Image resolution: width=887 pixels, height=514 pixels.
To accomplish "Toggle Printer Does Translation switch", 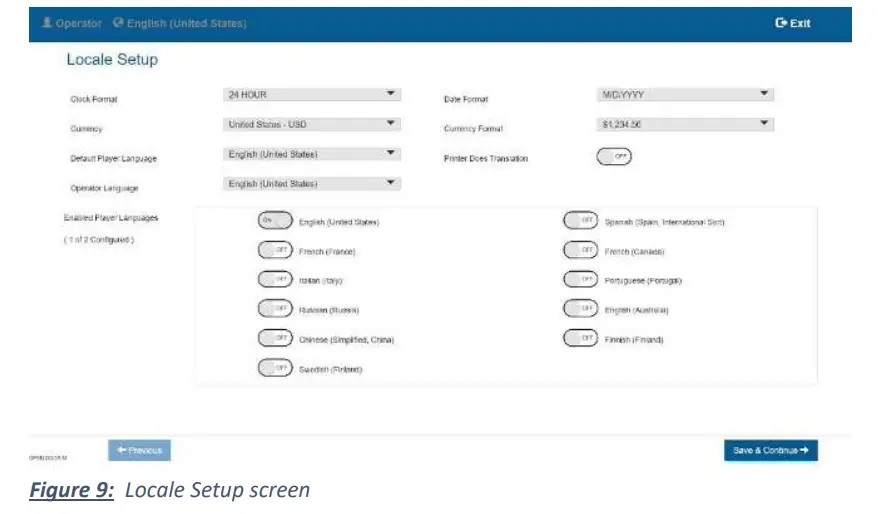I will click(x=613, y=157).
